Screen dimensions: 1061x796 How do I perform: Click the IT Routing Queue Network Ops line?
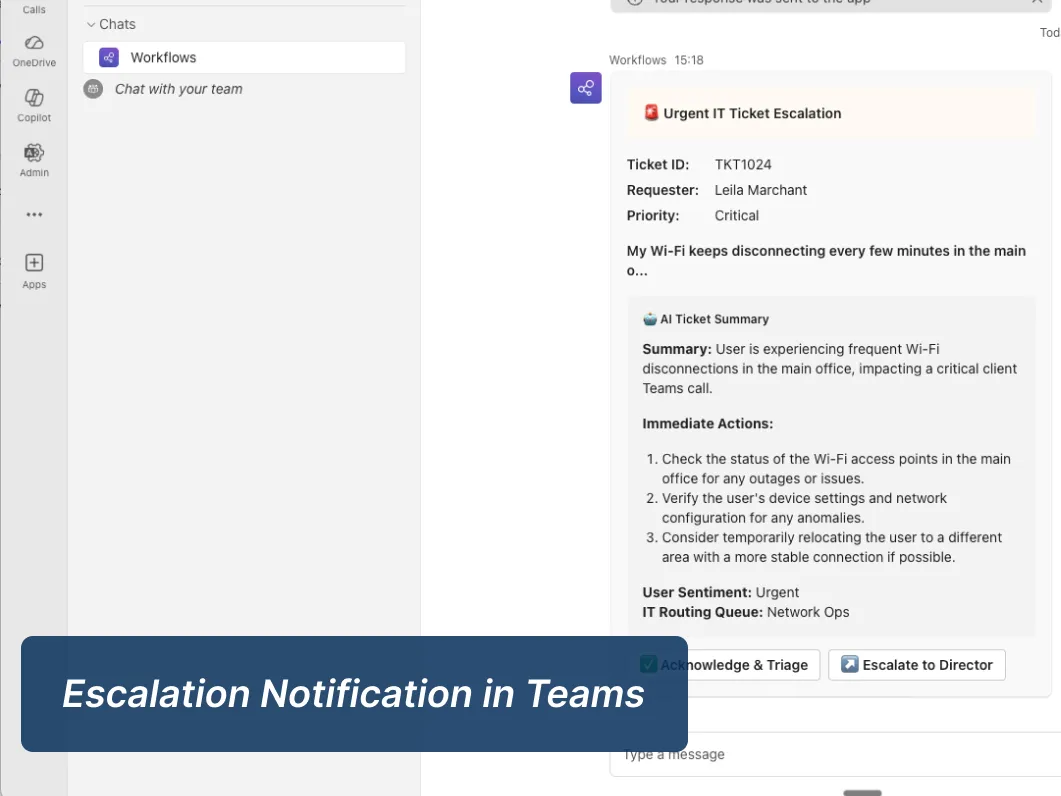point(746,612)
